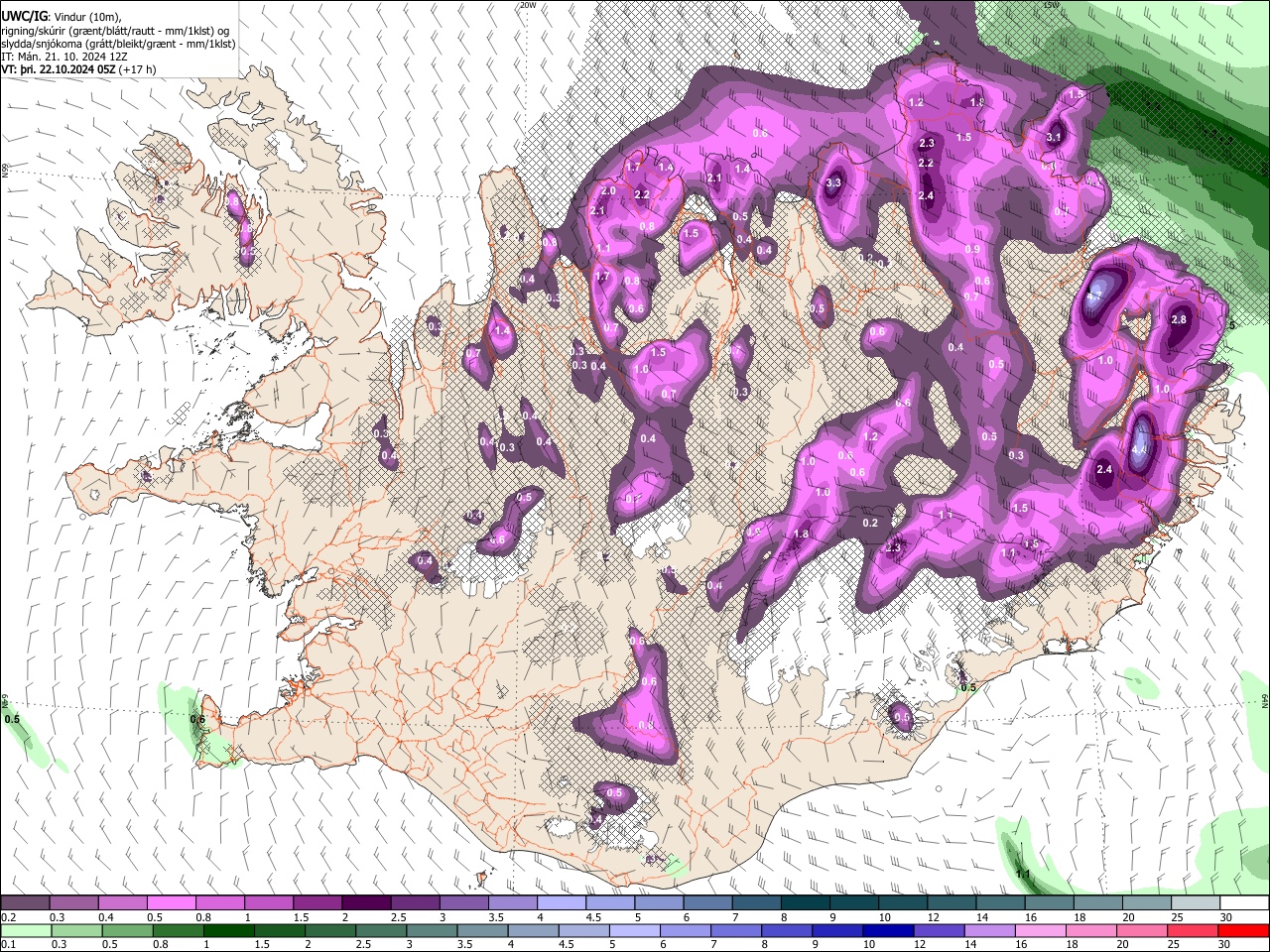
Task: Click the bright pink snow swatch between 0.5 and 0.8
Action: [172, 903]
